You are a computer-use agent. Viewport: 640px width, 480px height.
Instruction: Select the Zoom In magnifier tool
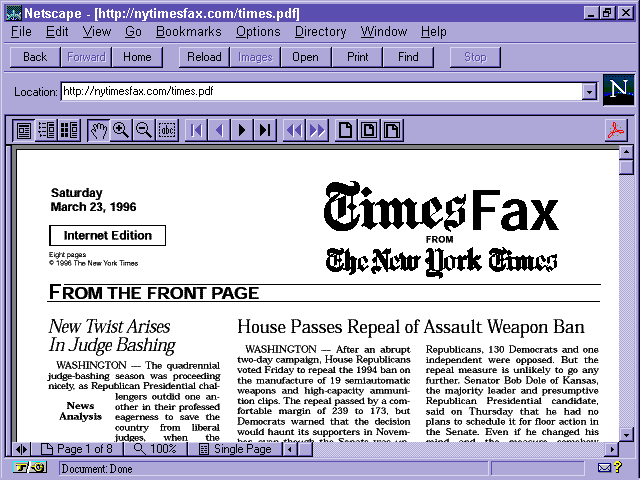pyautogui.click(x=121, y=131)
